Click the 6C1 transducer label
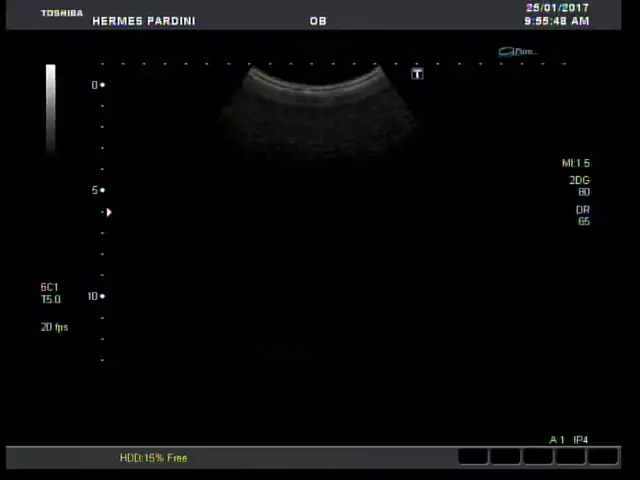 (x=49, y=288)
